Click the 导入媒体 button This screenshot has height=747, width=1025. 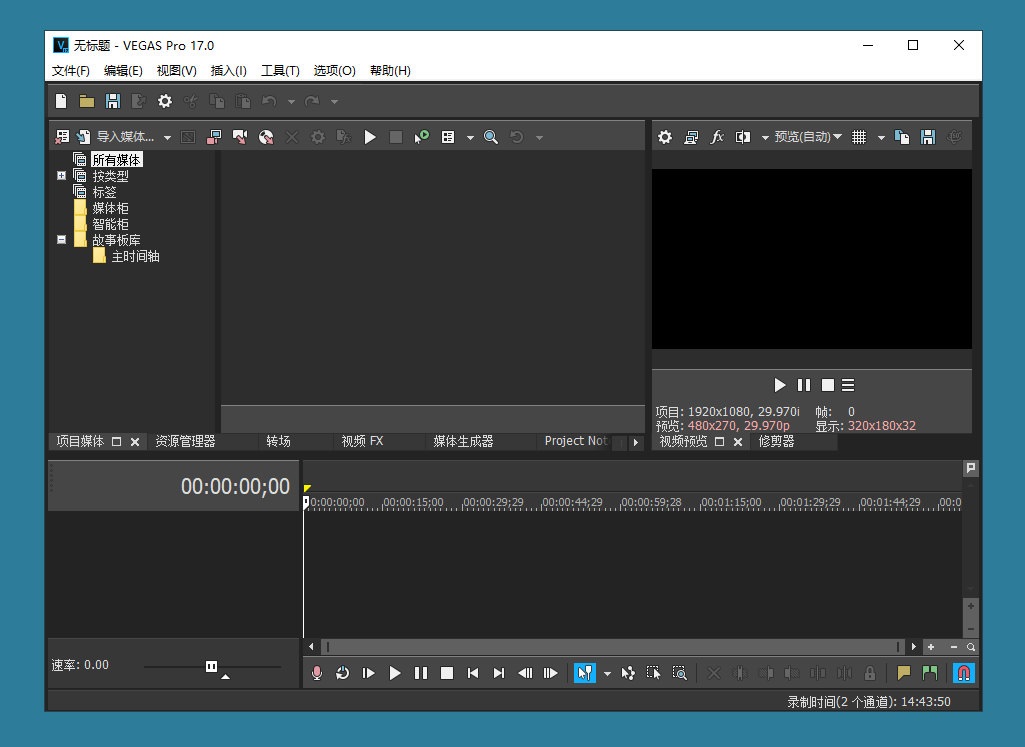[124, 137]
